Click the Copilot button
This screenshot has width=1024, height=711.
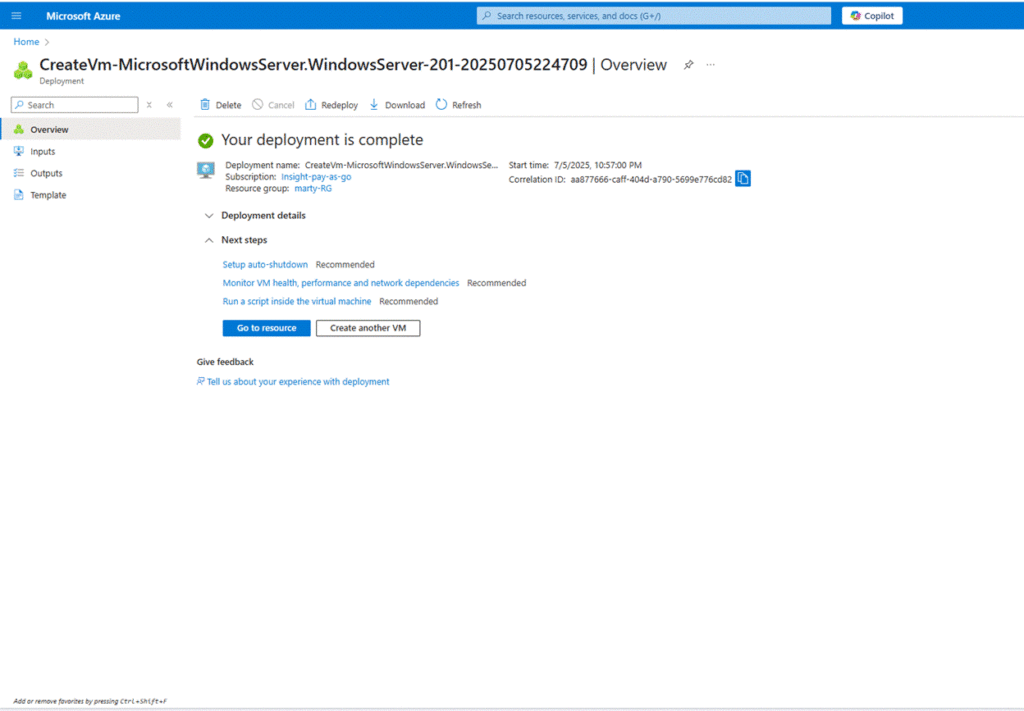tap(872, 16)
